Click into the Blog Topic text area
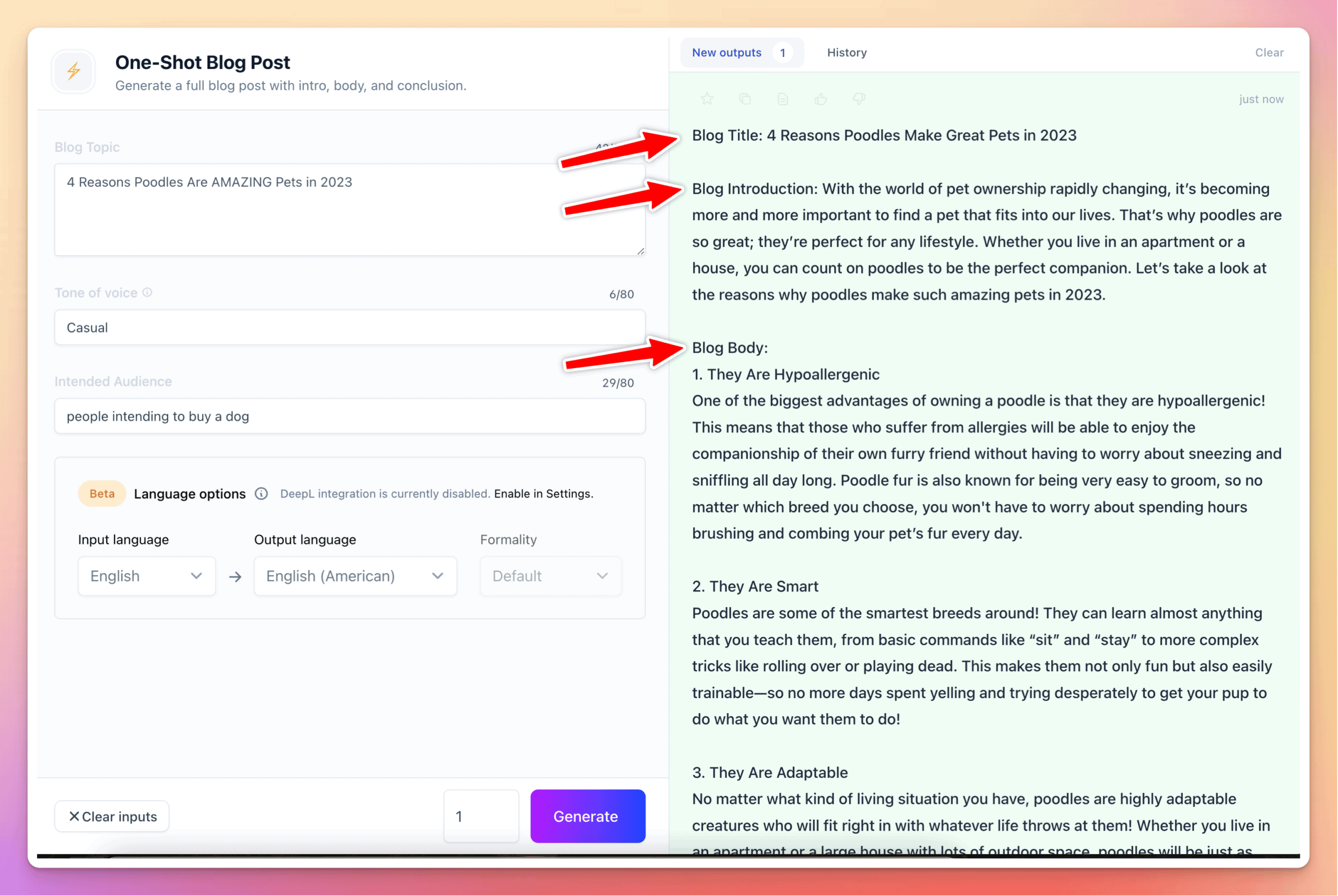 pos(349,210)
